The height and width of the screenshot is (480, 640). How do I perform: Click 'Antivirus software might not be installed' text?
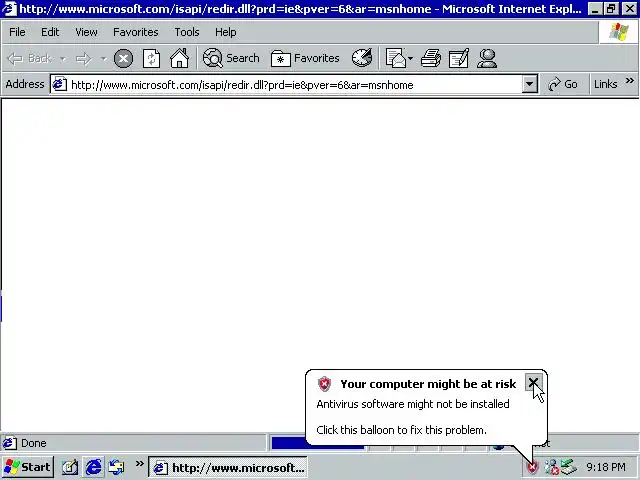click(413, 404)
